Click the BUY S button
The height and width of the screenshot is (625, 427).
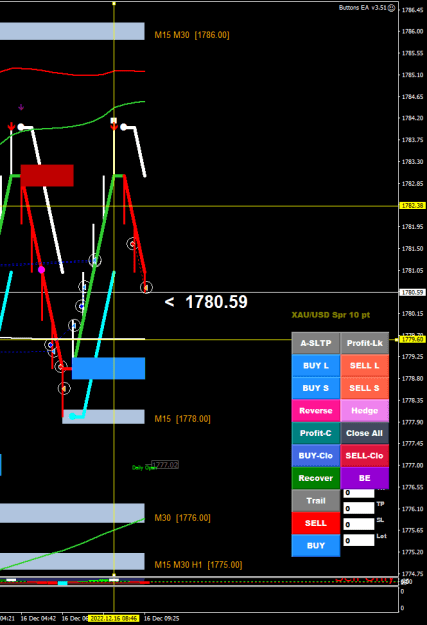tap(316, 388)
